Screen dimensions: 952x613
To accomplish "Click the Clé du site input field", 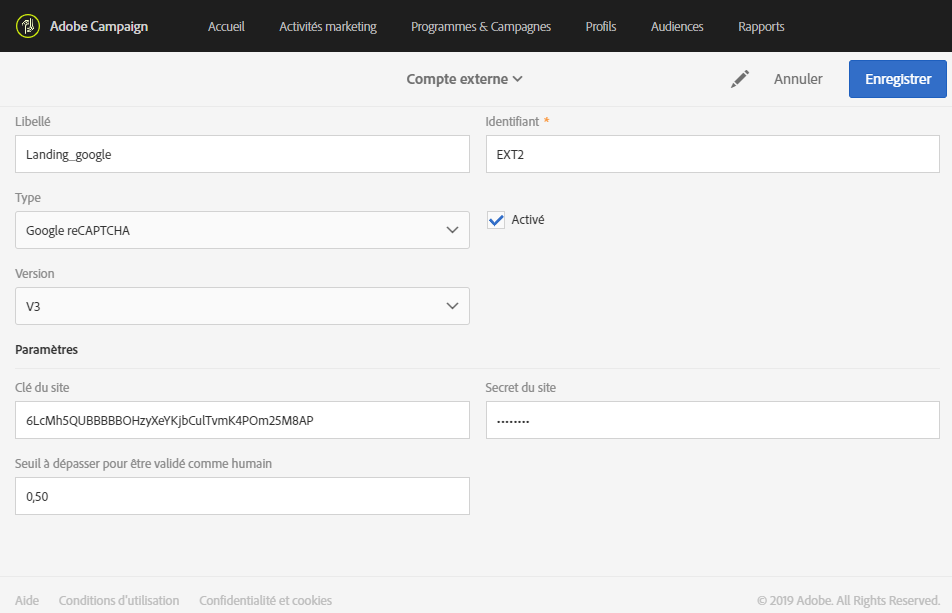I will (242, 420).
